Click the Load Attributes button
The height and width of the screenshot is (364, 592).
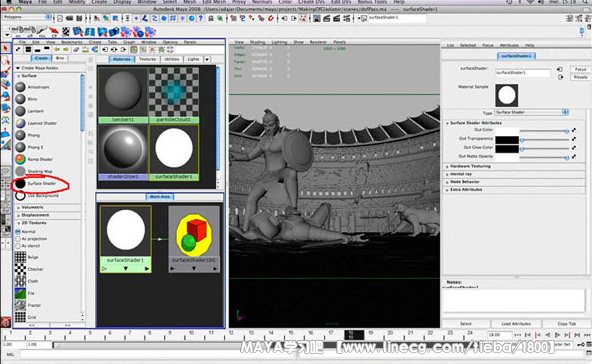point(516,324)
